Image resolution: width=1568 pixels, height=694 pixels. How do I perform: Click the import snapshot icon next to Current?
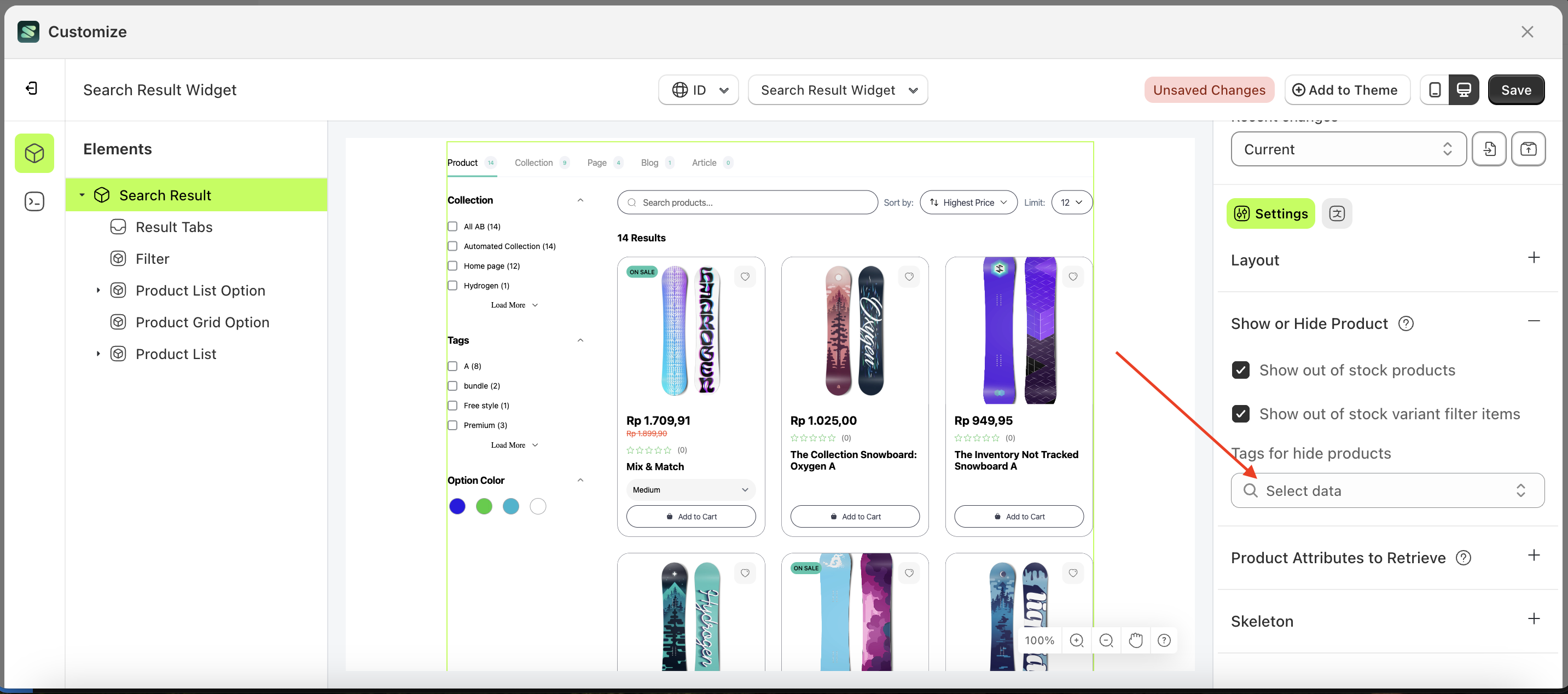1489,148
